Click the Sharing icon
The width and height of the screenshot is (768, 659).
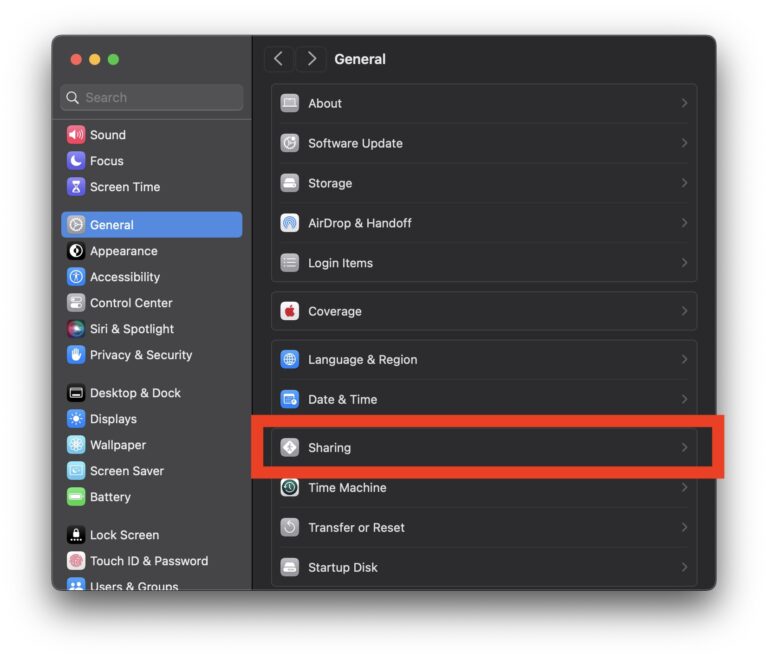pos(289,447)
